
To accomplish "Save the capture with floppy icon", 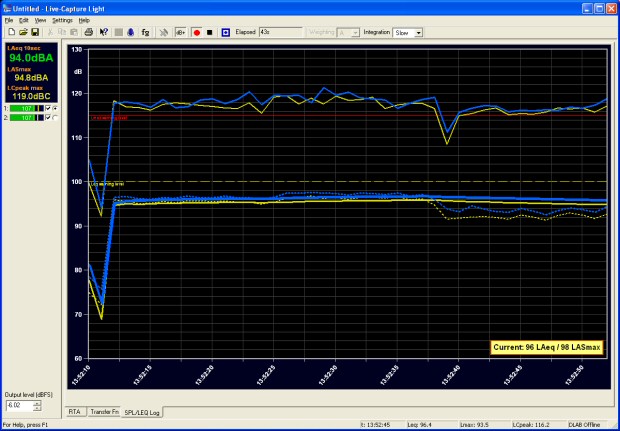I will click(35, 32).
